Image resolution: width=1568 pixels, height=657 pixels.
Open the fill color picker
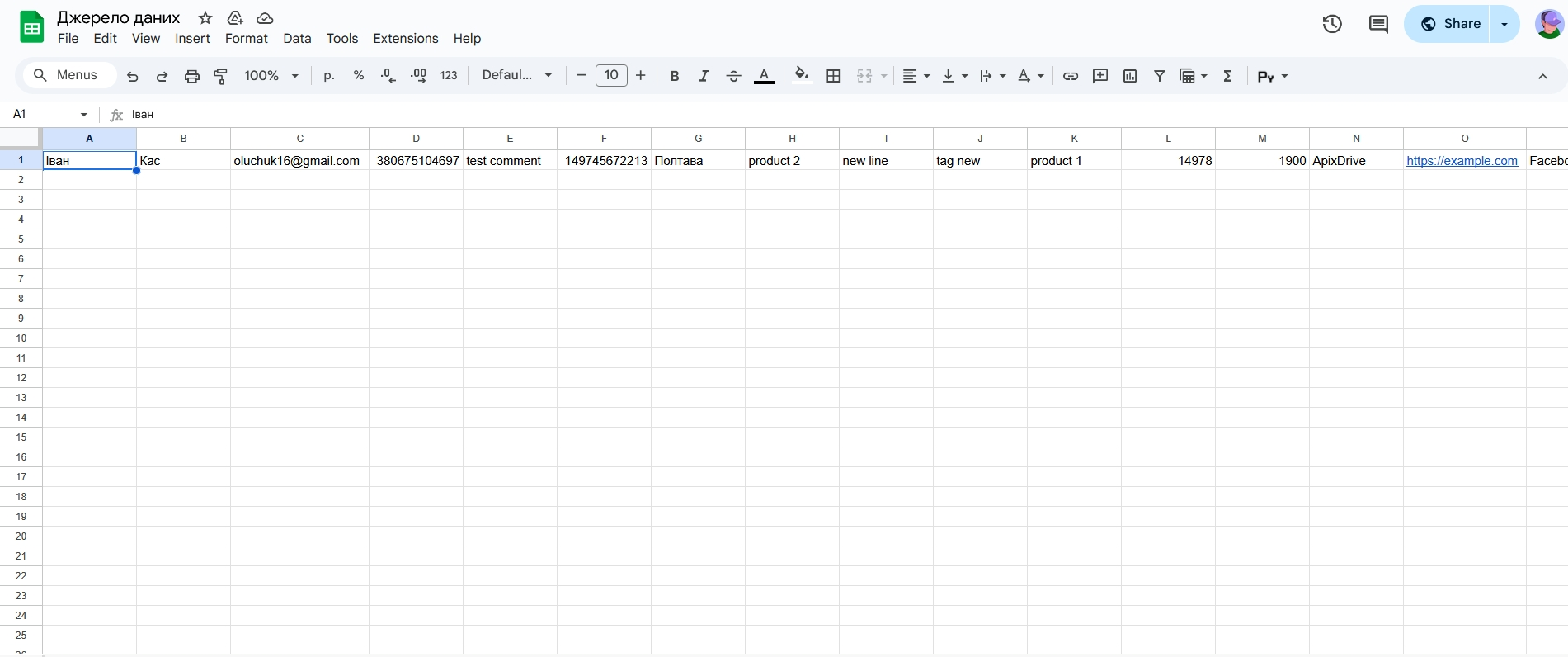[x=801, y=76]
